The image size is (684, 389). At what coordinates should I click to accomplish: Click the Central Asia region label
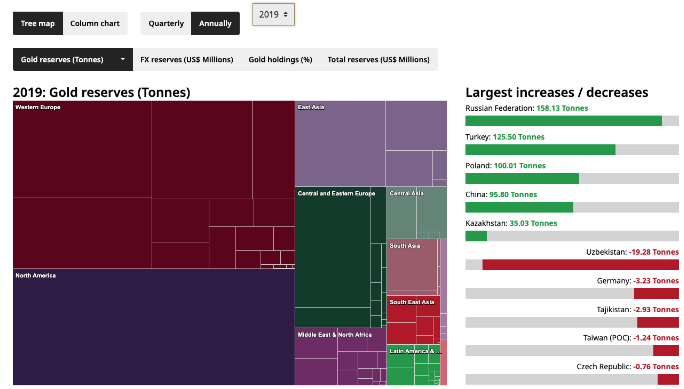pyautogui.click(x=406, y=193)
